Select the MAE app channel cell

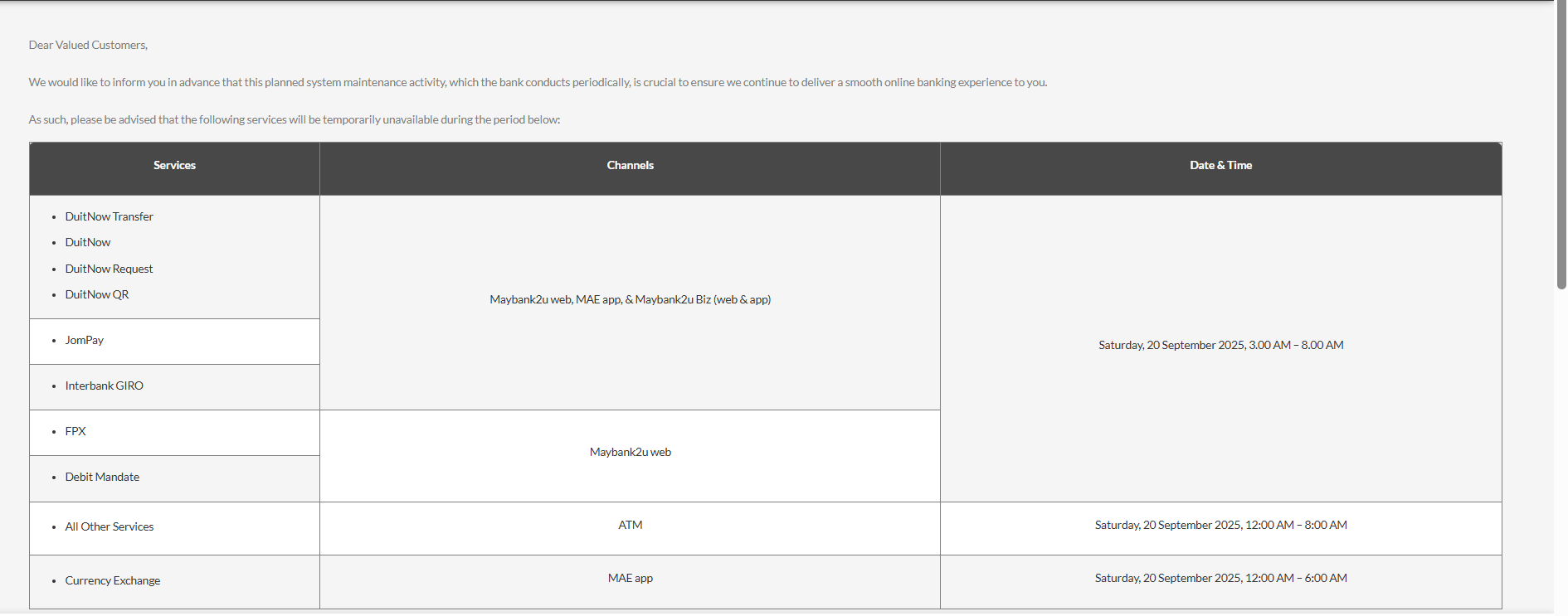click(630, 582)
